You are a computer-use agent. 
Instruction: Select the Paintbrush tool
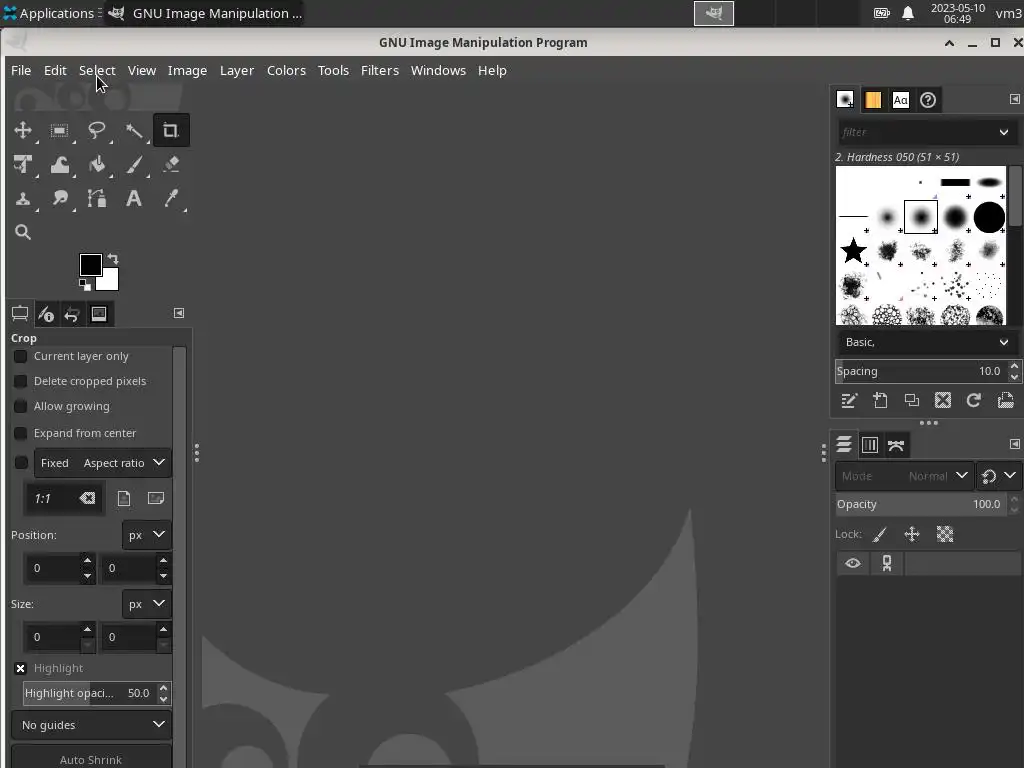click(134, 164)
